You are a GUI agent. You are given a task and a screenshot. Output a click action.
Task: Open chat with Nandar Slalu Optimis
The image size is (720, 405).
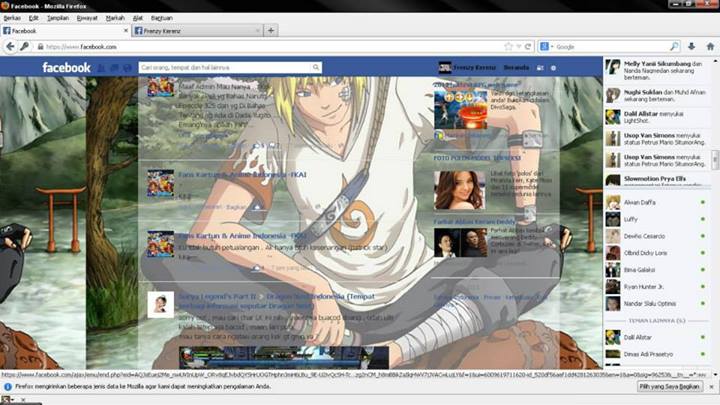(655, 304)
